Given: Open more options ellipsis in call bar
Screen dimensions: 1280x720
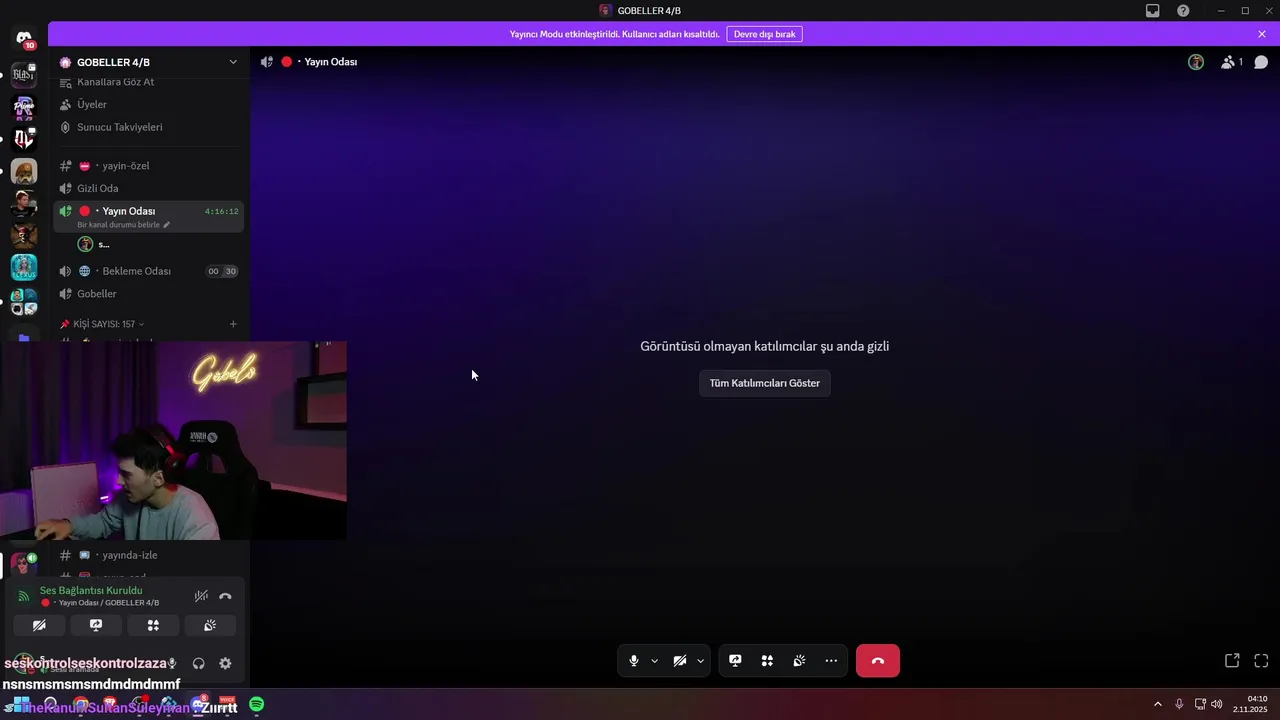Looking at the screenshot, I should click(x=831, y=661).
